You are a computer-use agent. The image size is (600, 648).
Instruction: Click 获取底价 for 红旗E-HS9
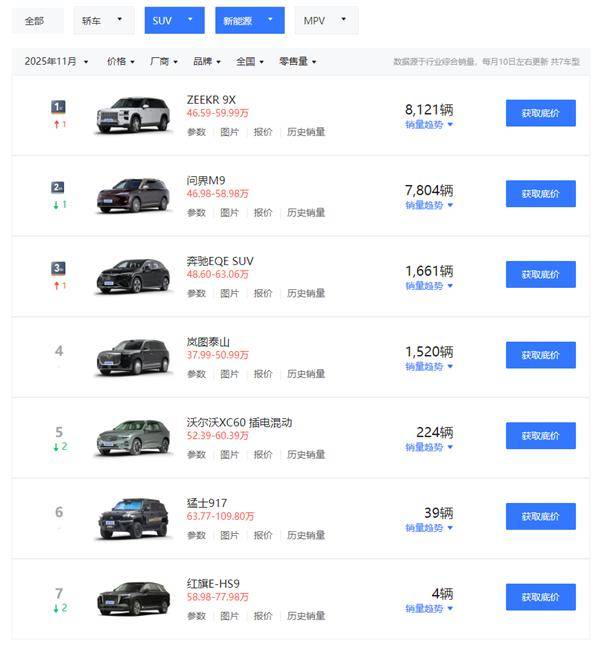point(540,597)
